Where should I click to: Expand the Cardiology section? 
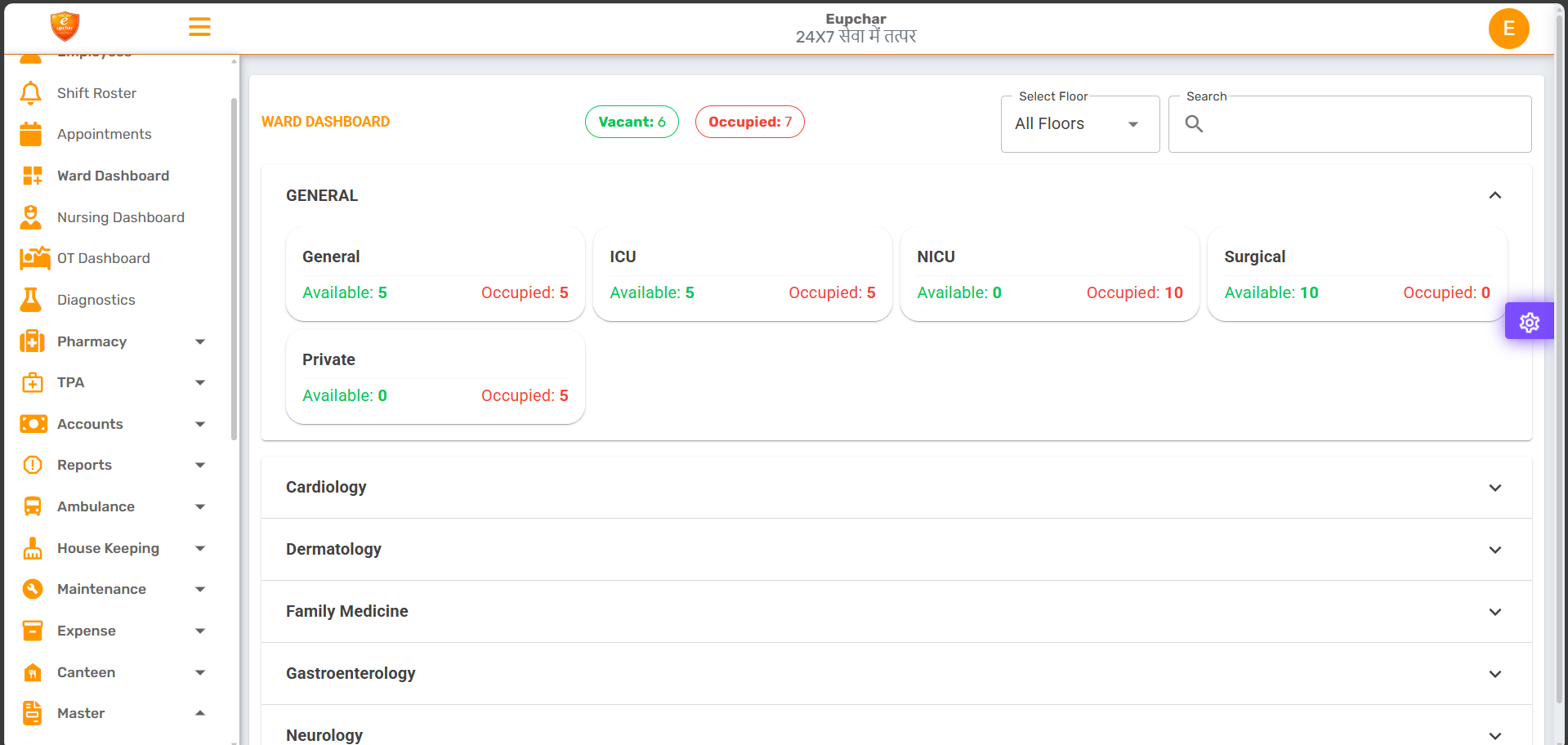(1495, 488)
